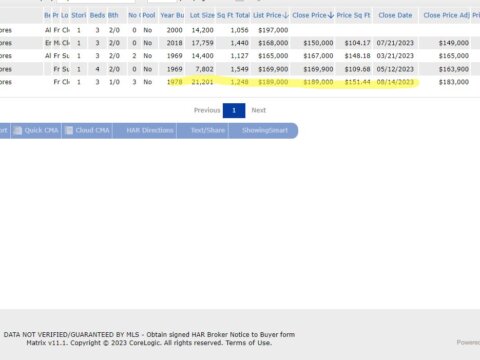Go to Previous results page
This screenshot has height=360, width=480.
click(x=207, y=110)
